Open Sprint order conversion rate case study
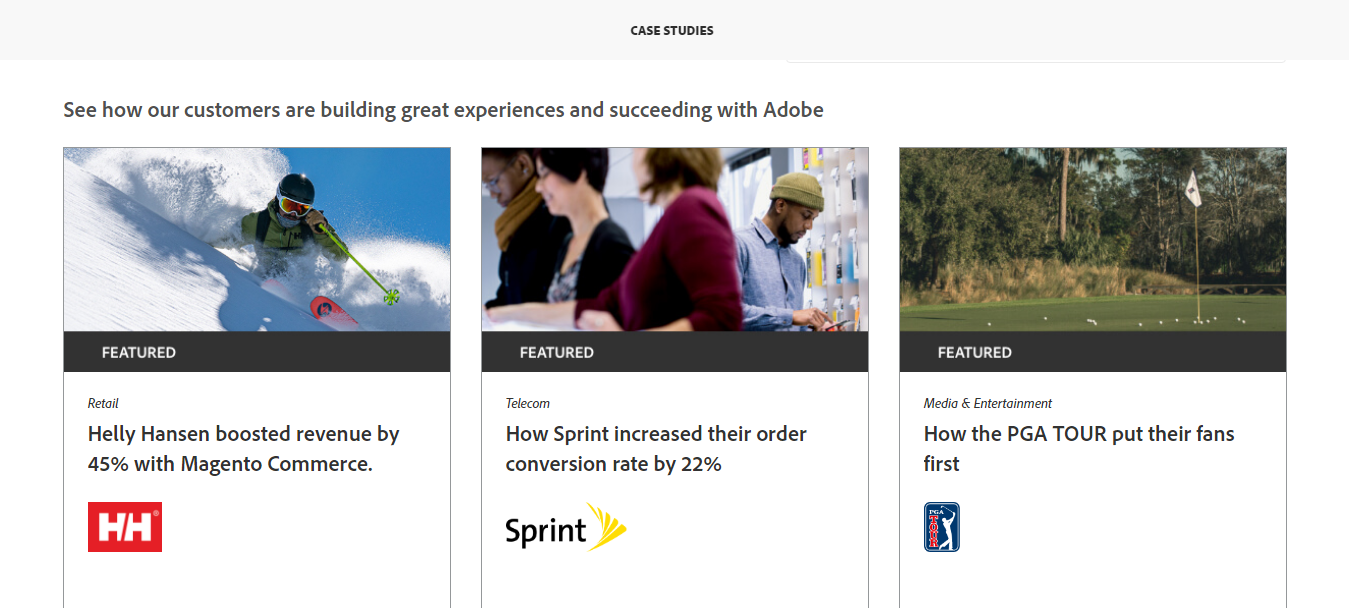Viewport: 1349px width, 608px height. point(656,449)
